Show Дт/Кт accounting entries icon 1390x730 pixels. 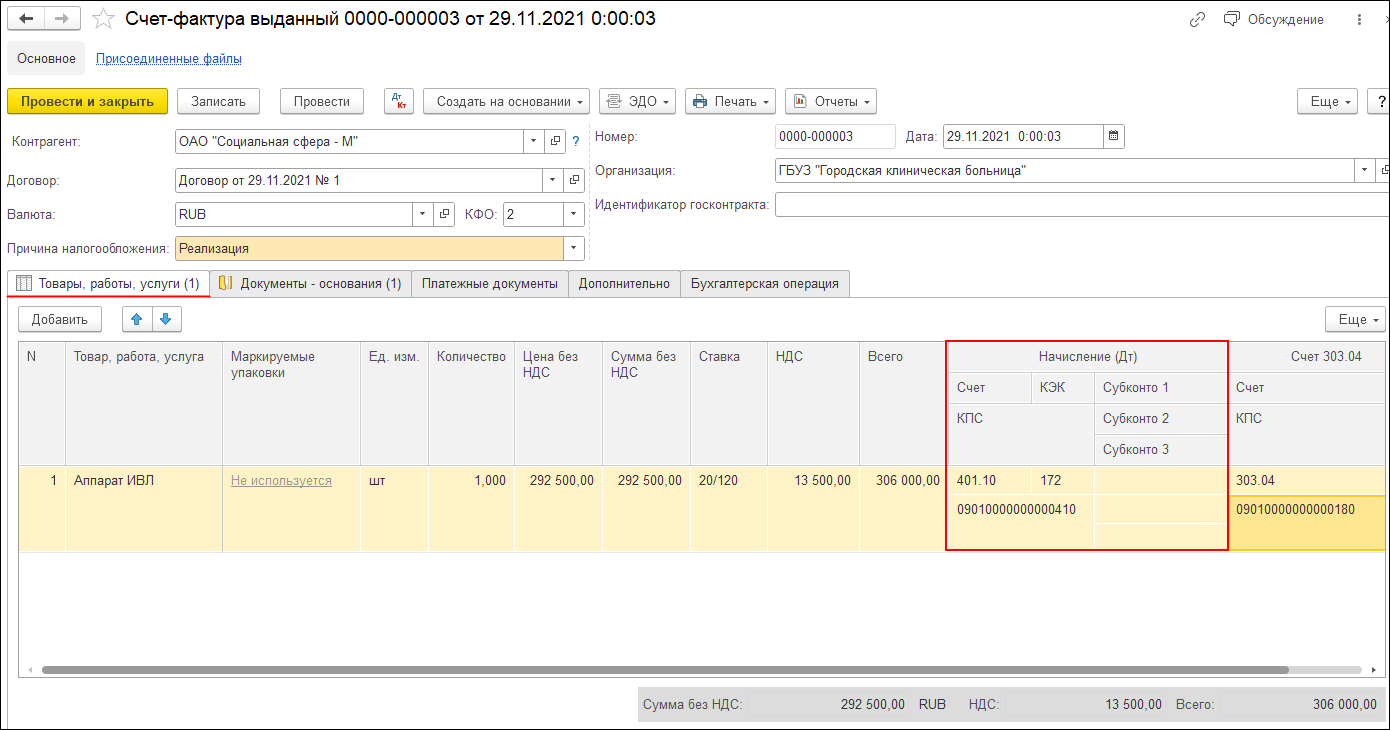[x=399, y=101]
